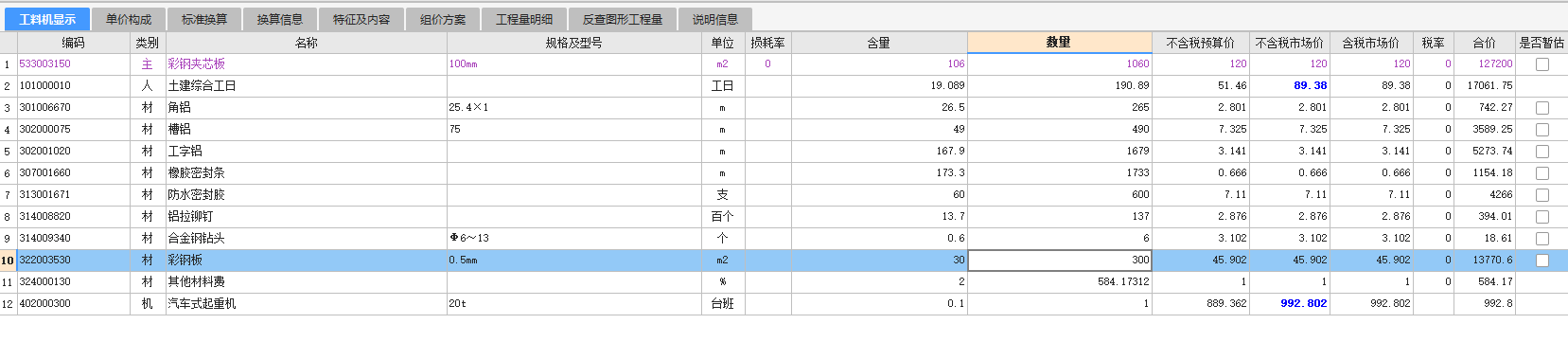Select the blue market price 89.38
The width and height of the screenshot is (1568, 342).
coord(1290,86)
